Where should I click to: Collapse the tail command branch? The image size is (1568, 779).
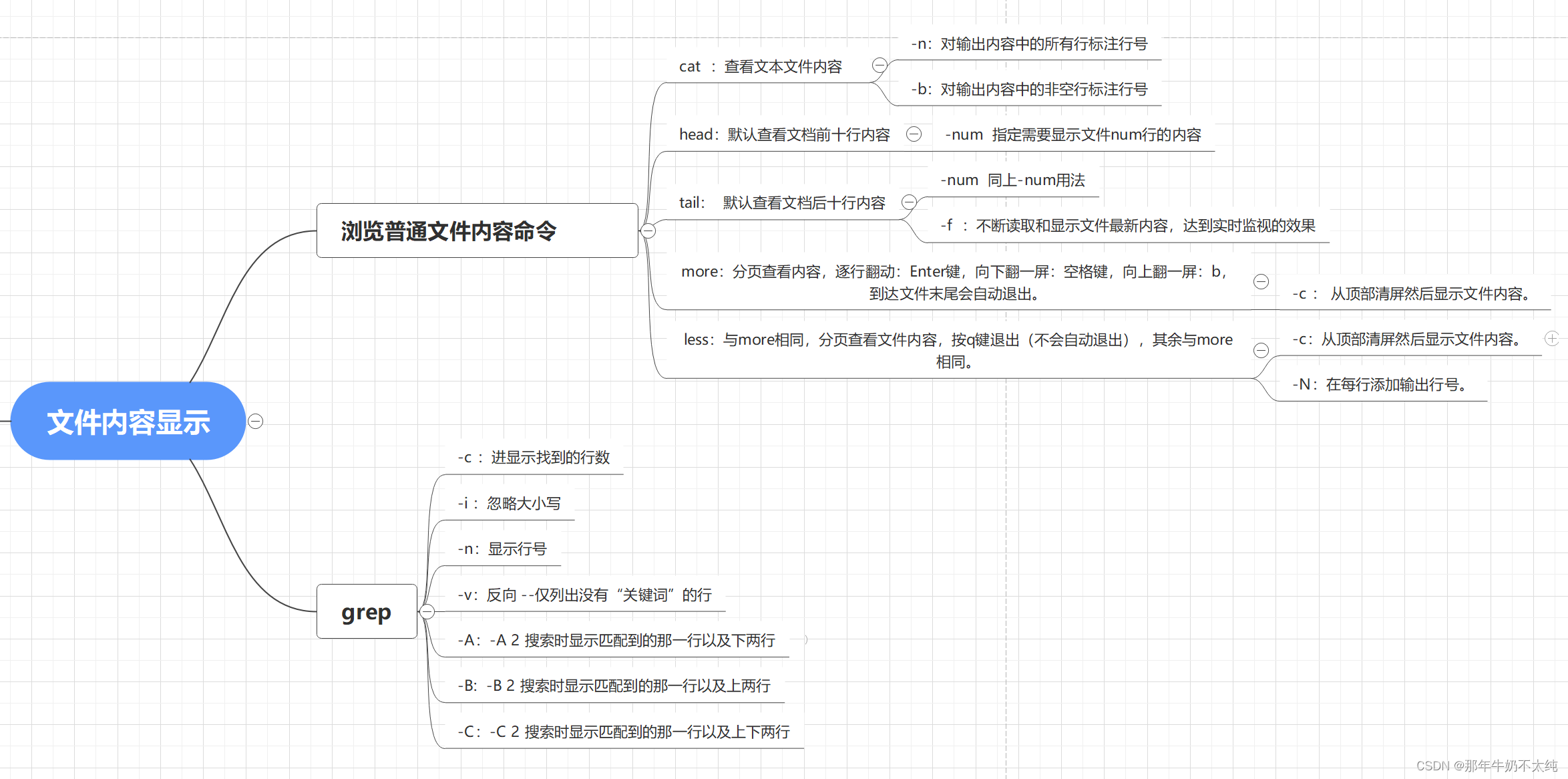point(909,202)
